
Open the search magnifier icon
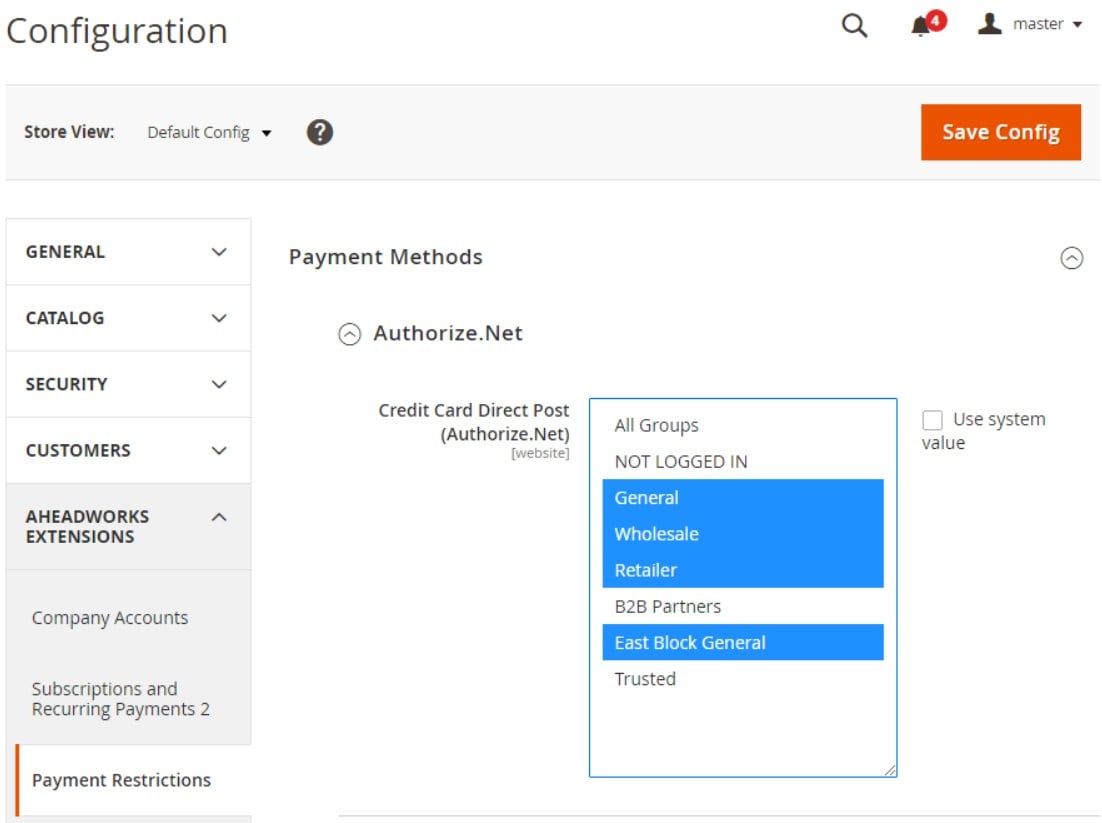(x=854, y=25)
